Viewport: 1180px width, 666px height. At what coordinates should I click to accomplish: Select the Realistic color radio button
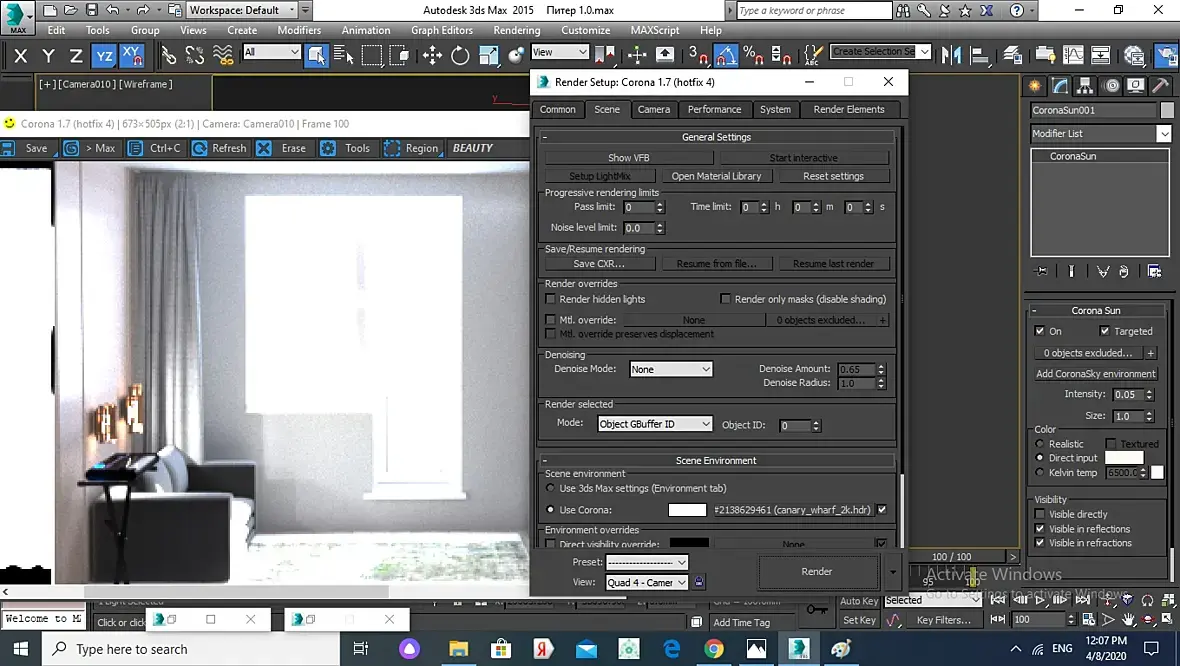tap(1040, 443)
